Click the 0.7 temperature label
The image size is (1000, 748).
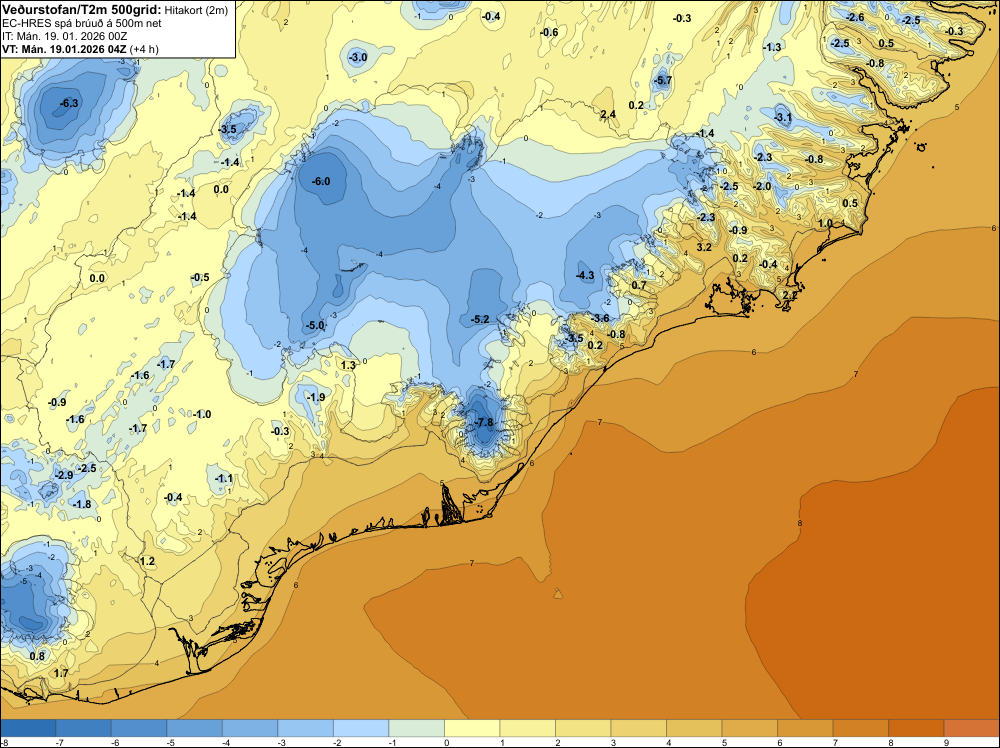[638, 285]
